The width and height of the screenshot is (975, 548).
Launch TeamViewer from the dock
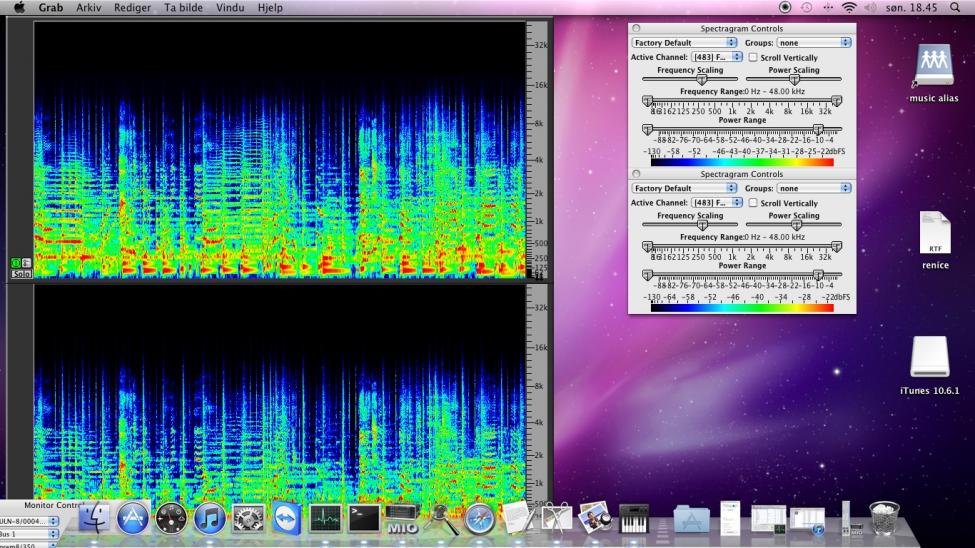tap(286, 518)
